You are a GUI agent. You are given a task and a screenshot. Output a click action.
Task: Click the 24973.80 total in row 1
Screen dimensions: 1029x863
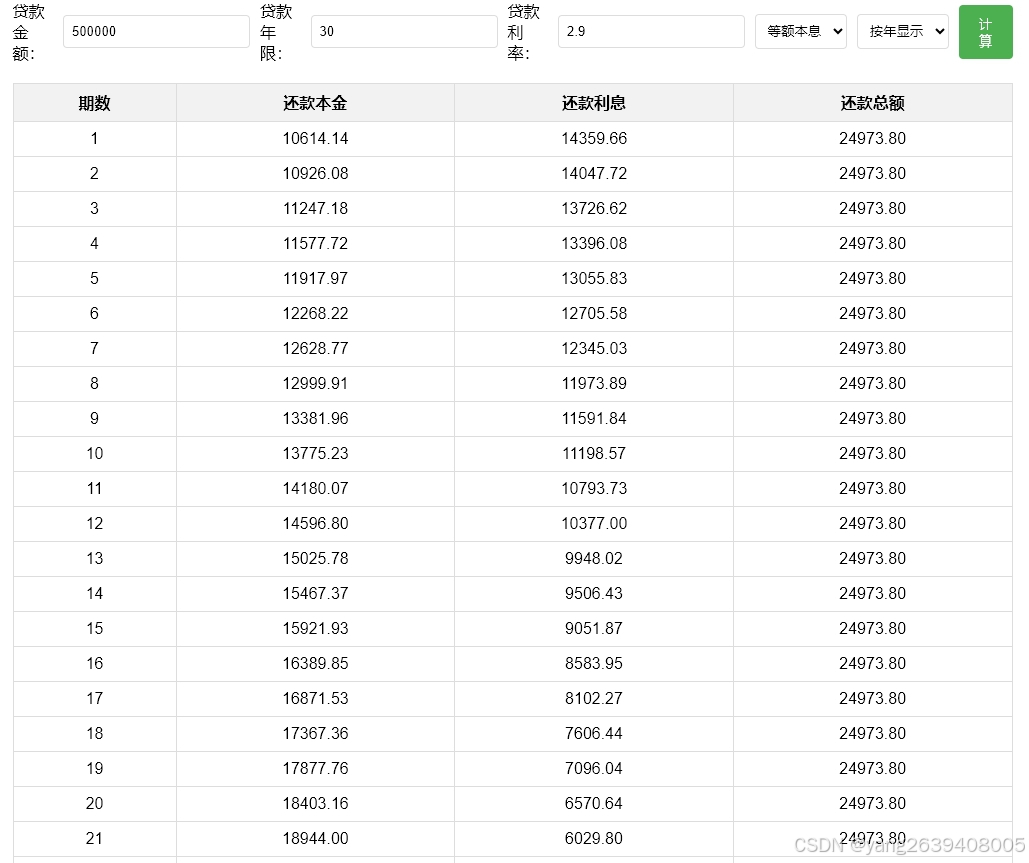pyautogui.click(x=872, y=138)
